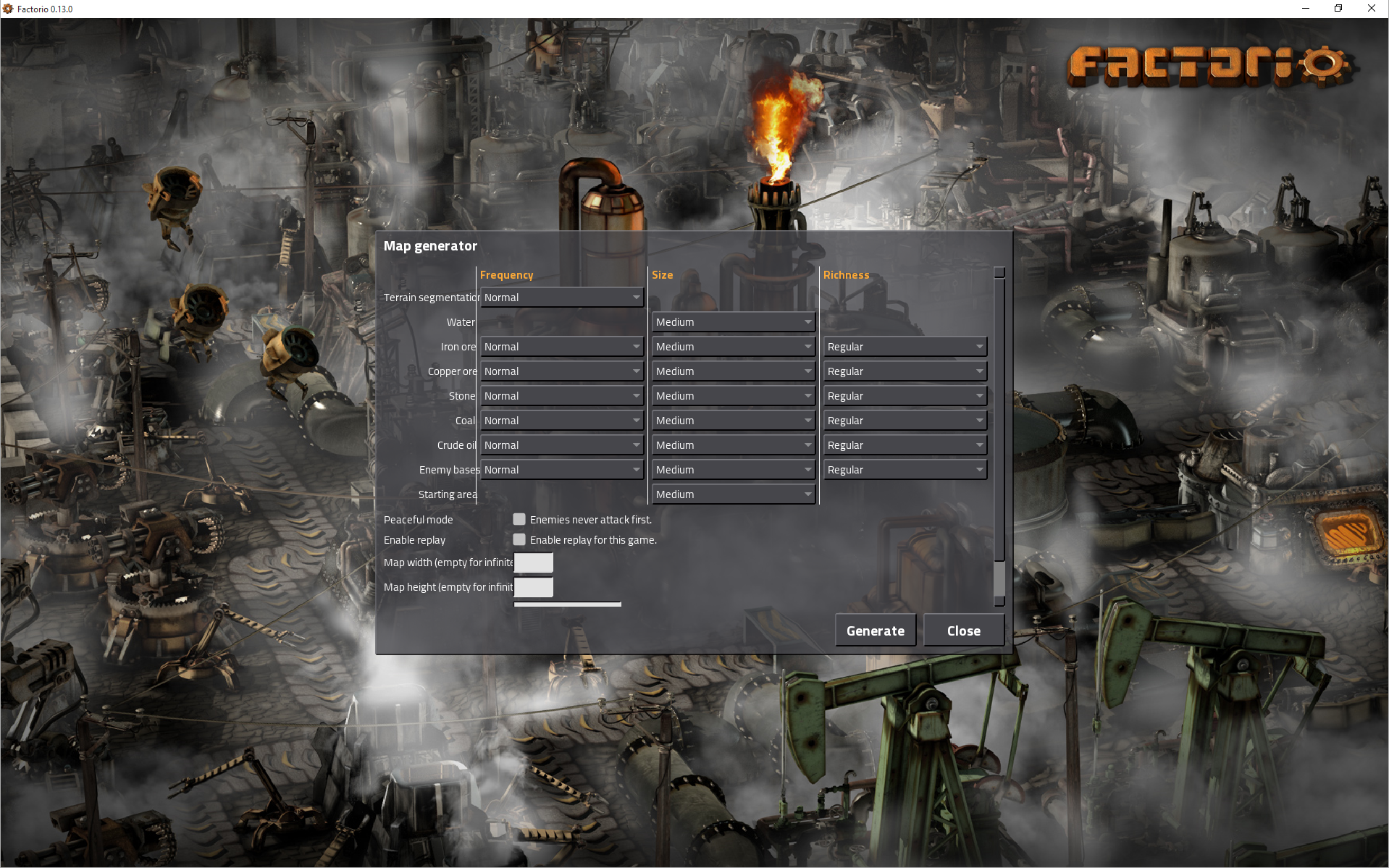Screen dimensions: 1389x868
Task: Close the Factorio window
Action: tap(1372, 9)
